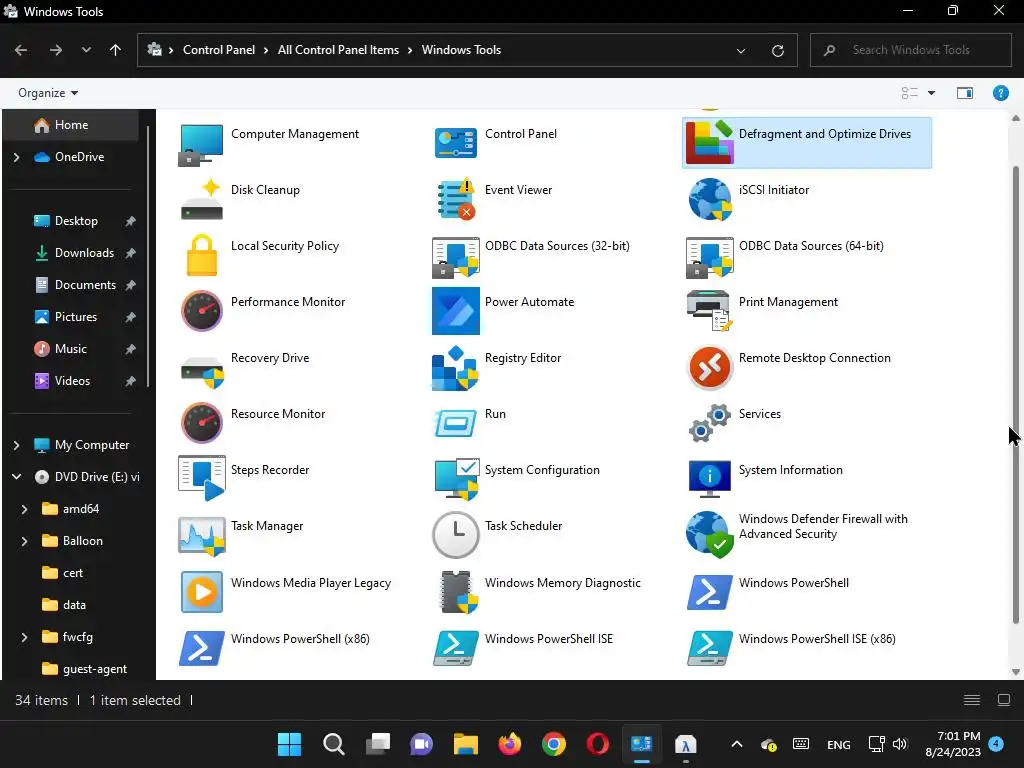The width and height of the screenshot is (1024, 768).
Task: Go up one folder level
Action: (116, 50)
